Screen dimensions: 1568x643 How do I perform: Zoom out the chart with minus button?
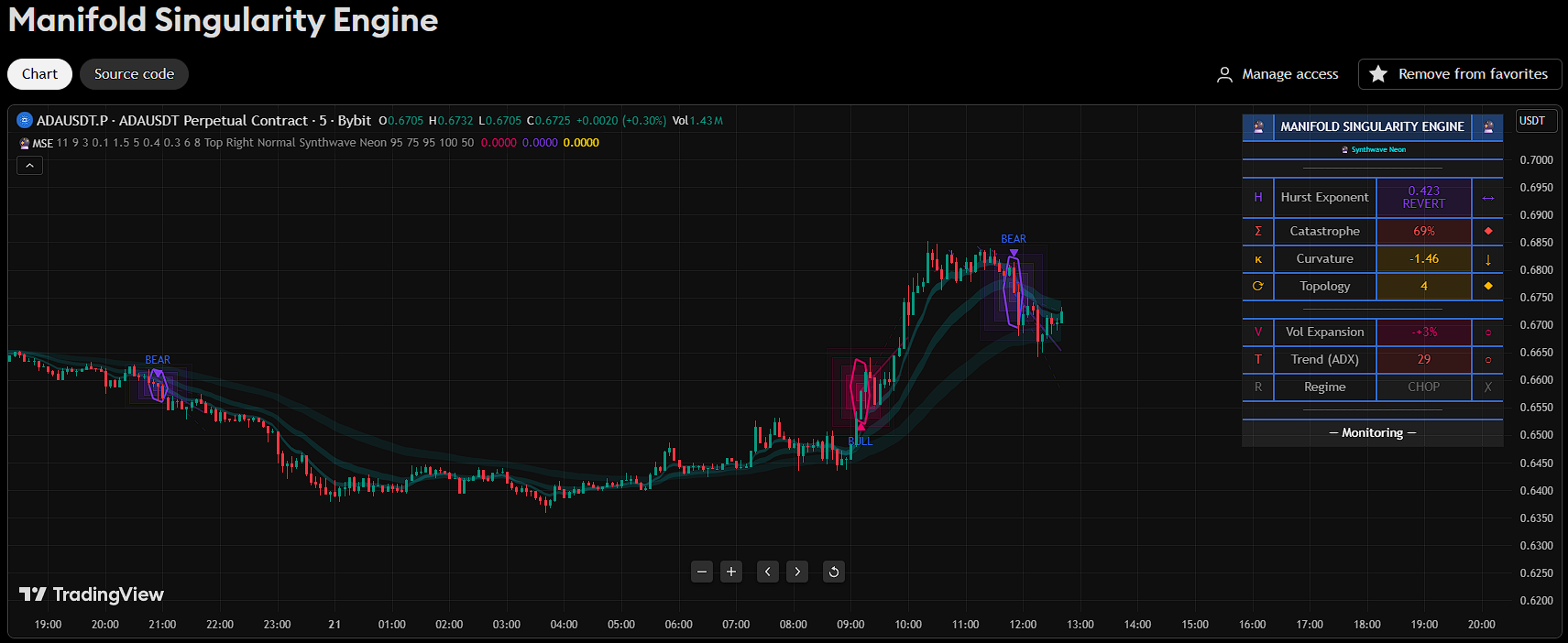point(702,572)
